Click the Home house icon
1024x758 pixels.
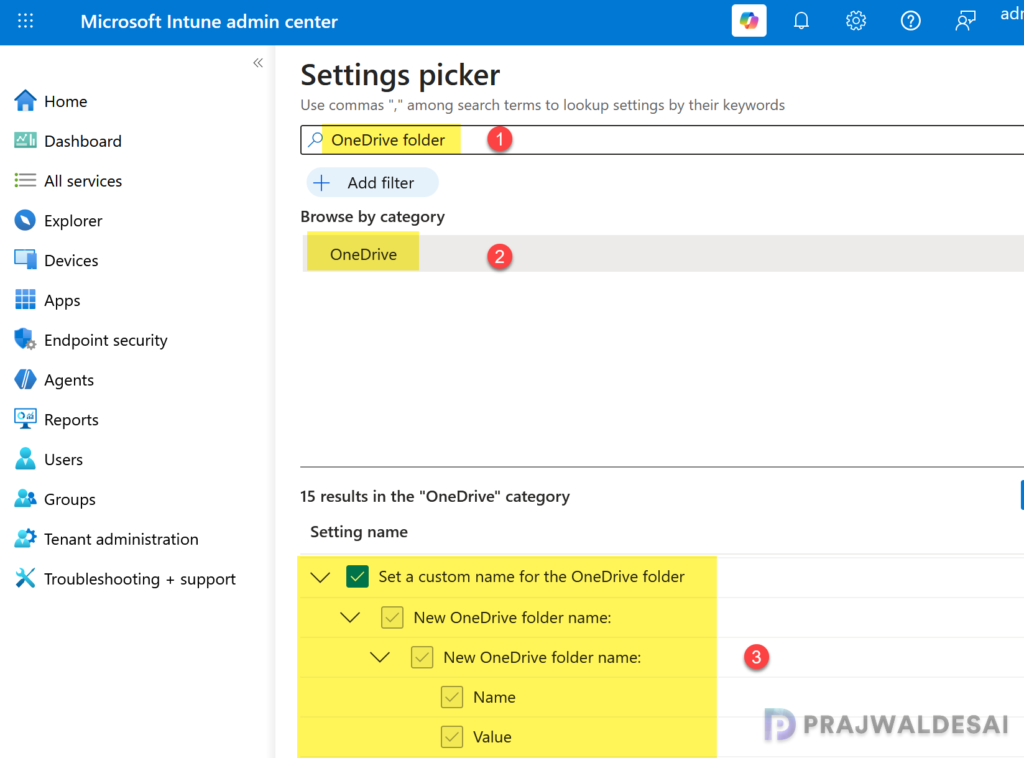(x=25, y=101)
